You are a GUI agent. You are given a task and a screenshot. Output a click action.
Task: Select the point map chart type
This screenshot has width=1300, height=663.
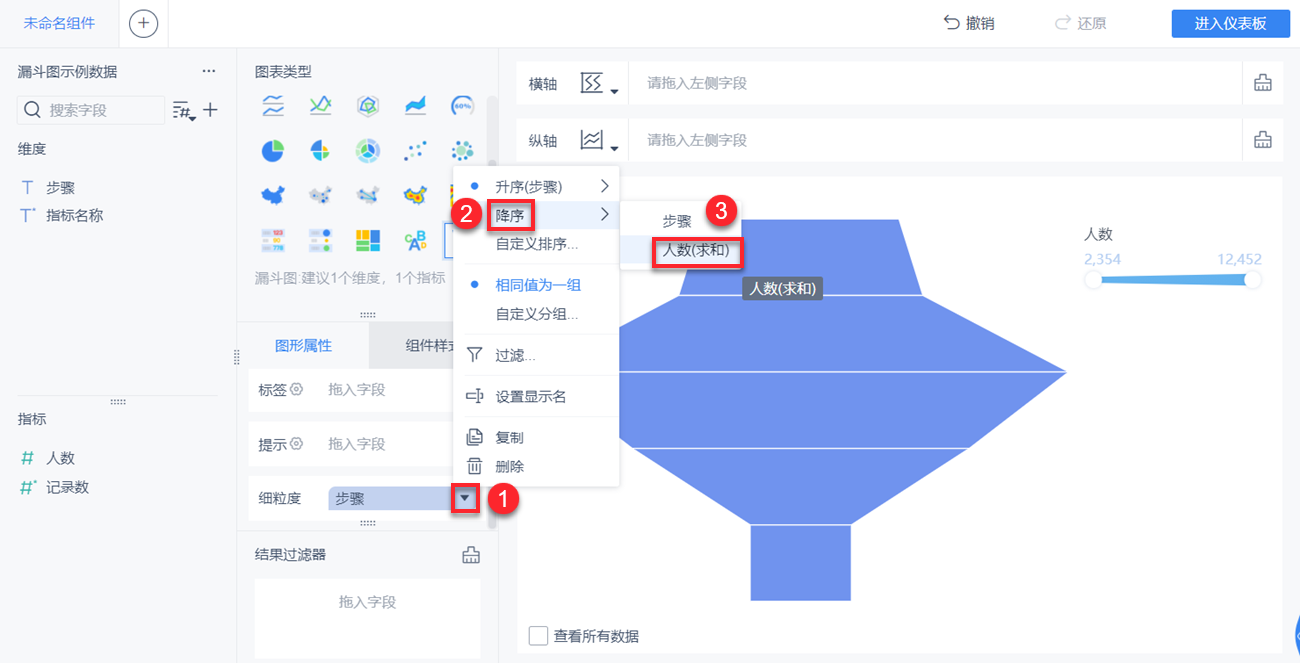coord(320,195)
